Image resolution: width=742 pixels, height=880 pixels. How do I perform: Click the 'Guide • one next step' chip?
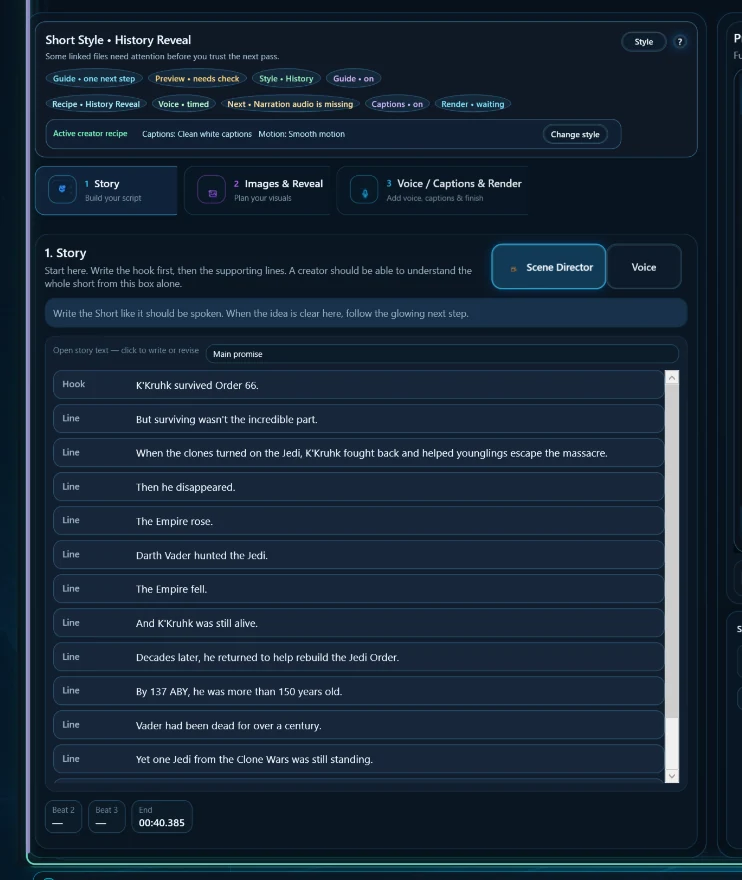(x=94, y=79)
